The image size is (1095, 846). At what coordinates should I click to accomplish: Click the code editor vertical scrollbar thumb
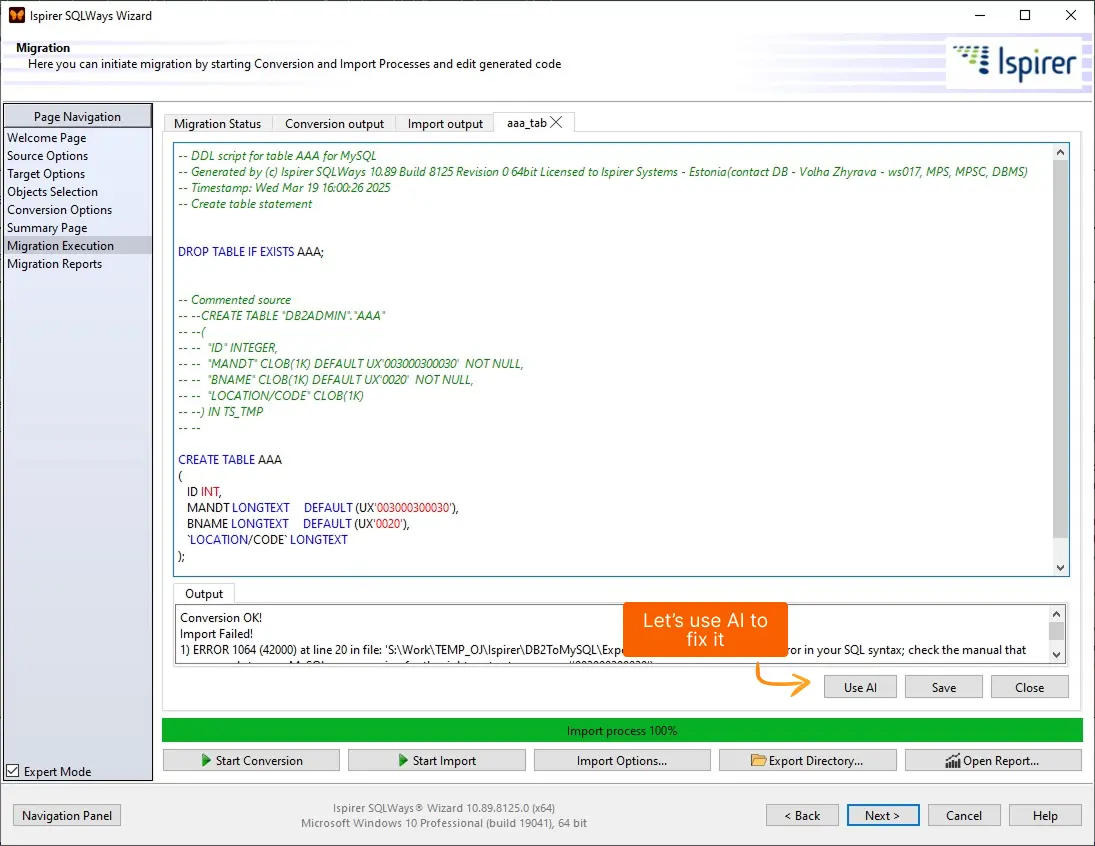[1060, 349]
